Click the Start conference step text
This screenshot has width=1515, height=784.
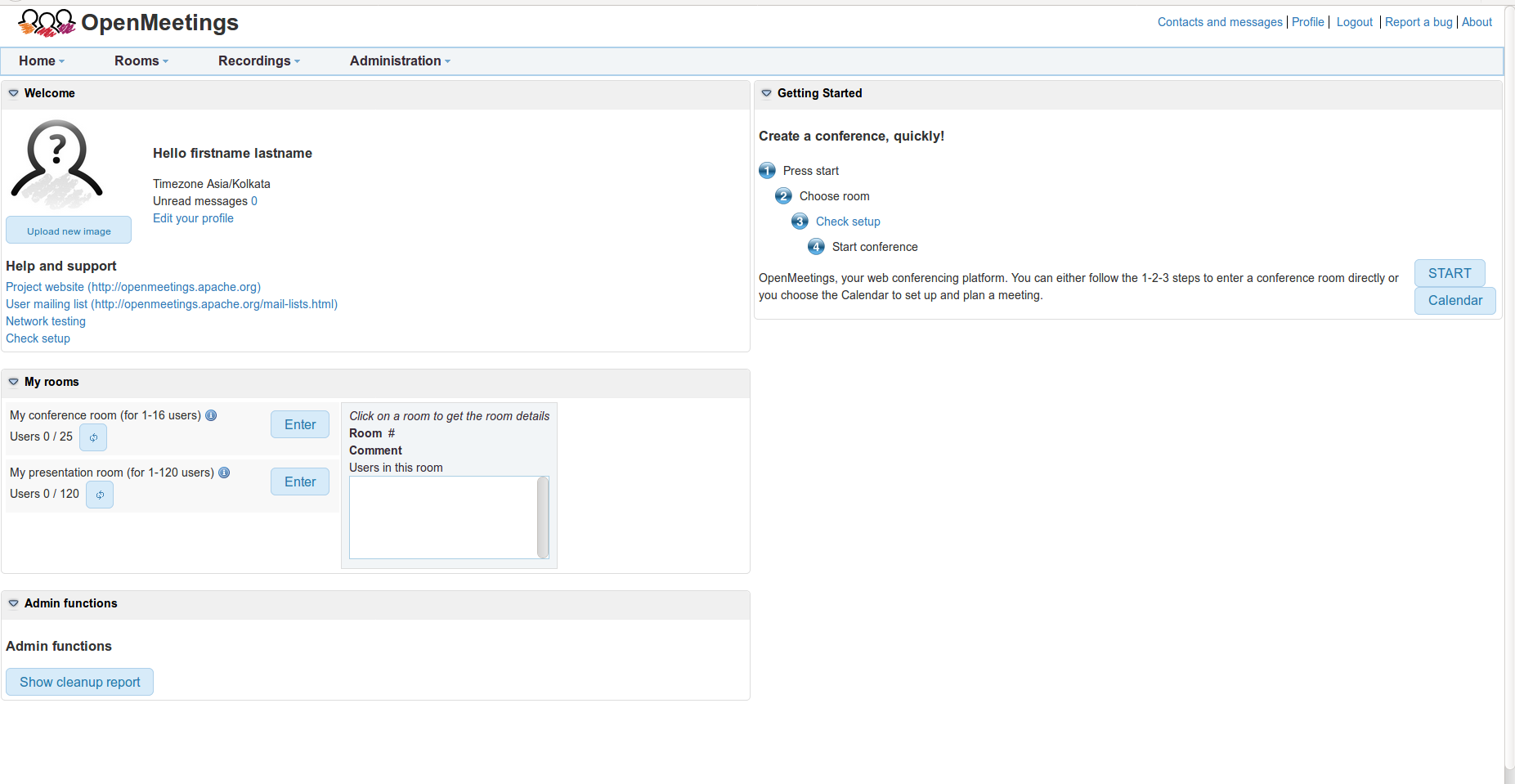click(875, 247)
